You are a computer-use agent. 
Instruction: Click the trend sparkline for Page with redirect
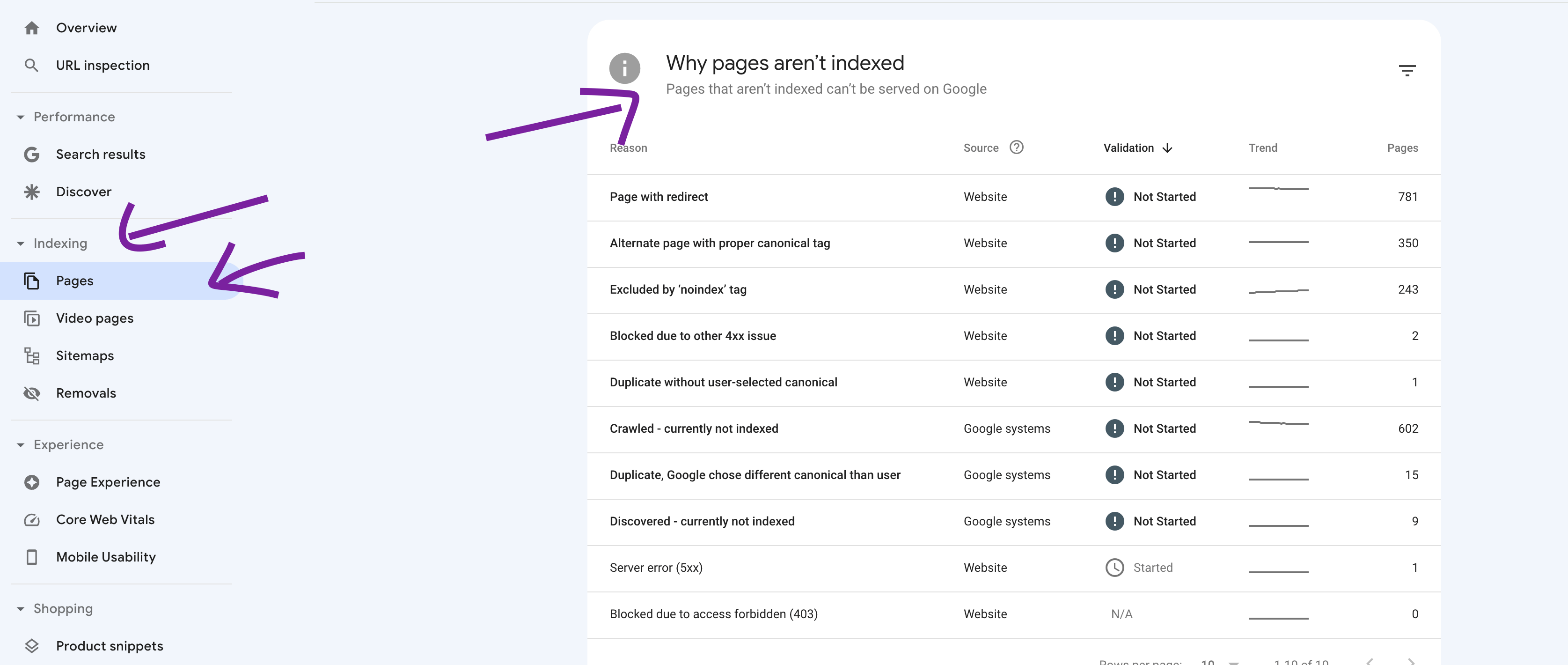[1278, 189]
